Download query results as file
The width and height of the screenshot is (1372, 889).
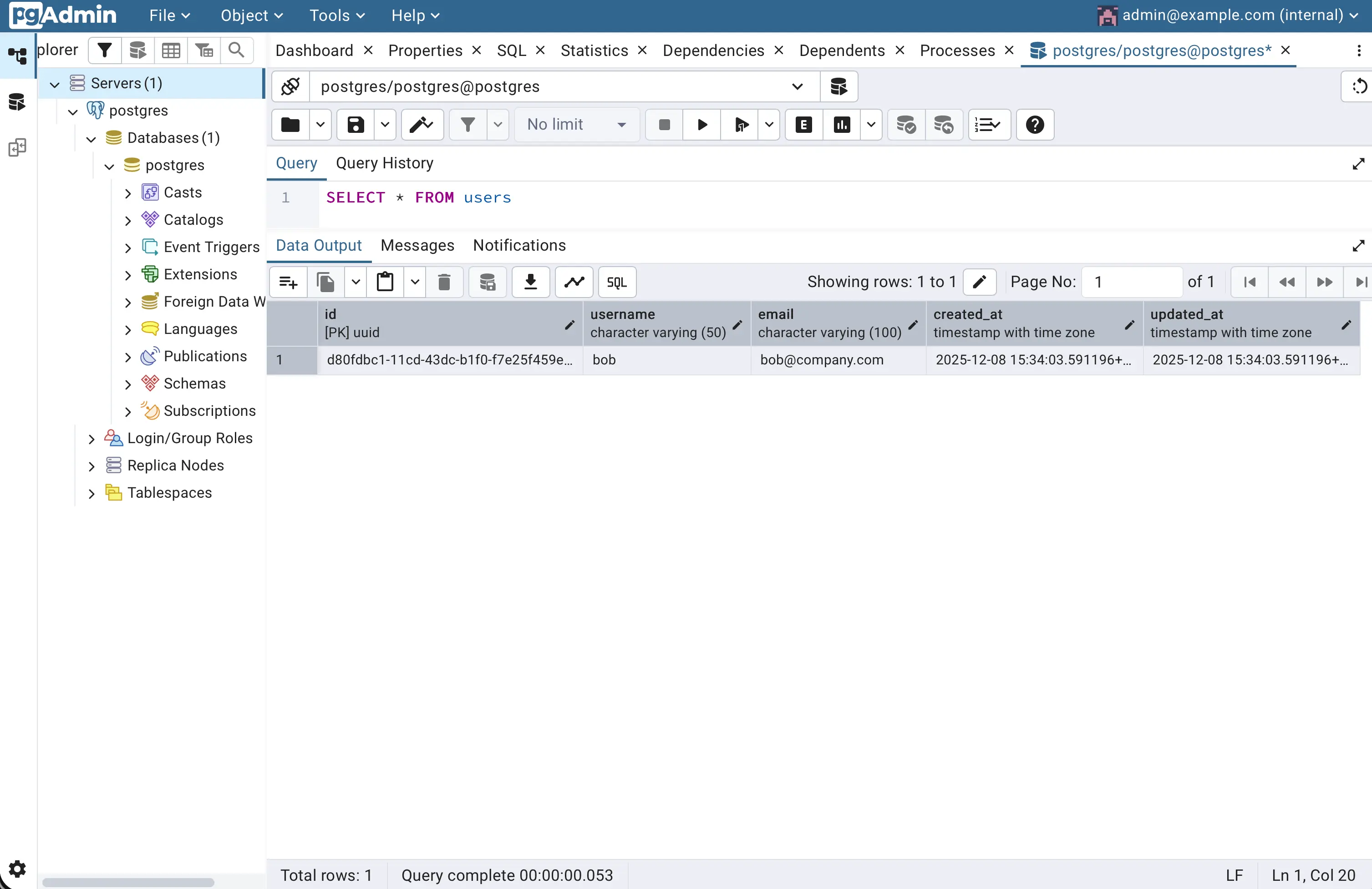530,282
